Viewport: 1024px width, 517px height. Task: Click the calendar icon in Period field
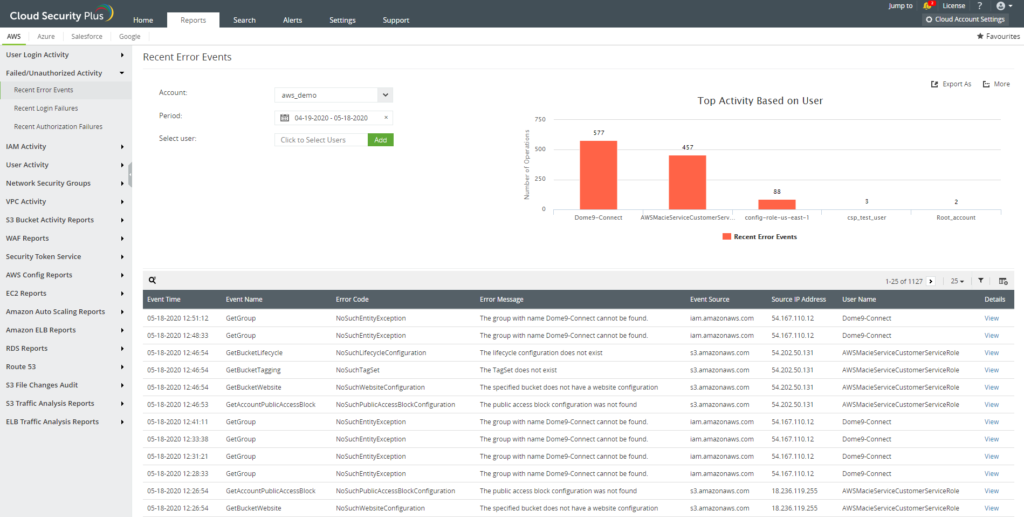point(284,117)
